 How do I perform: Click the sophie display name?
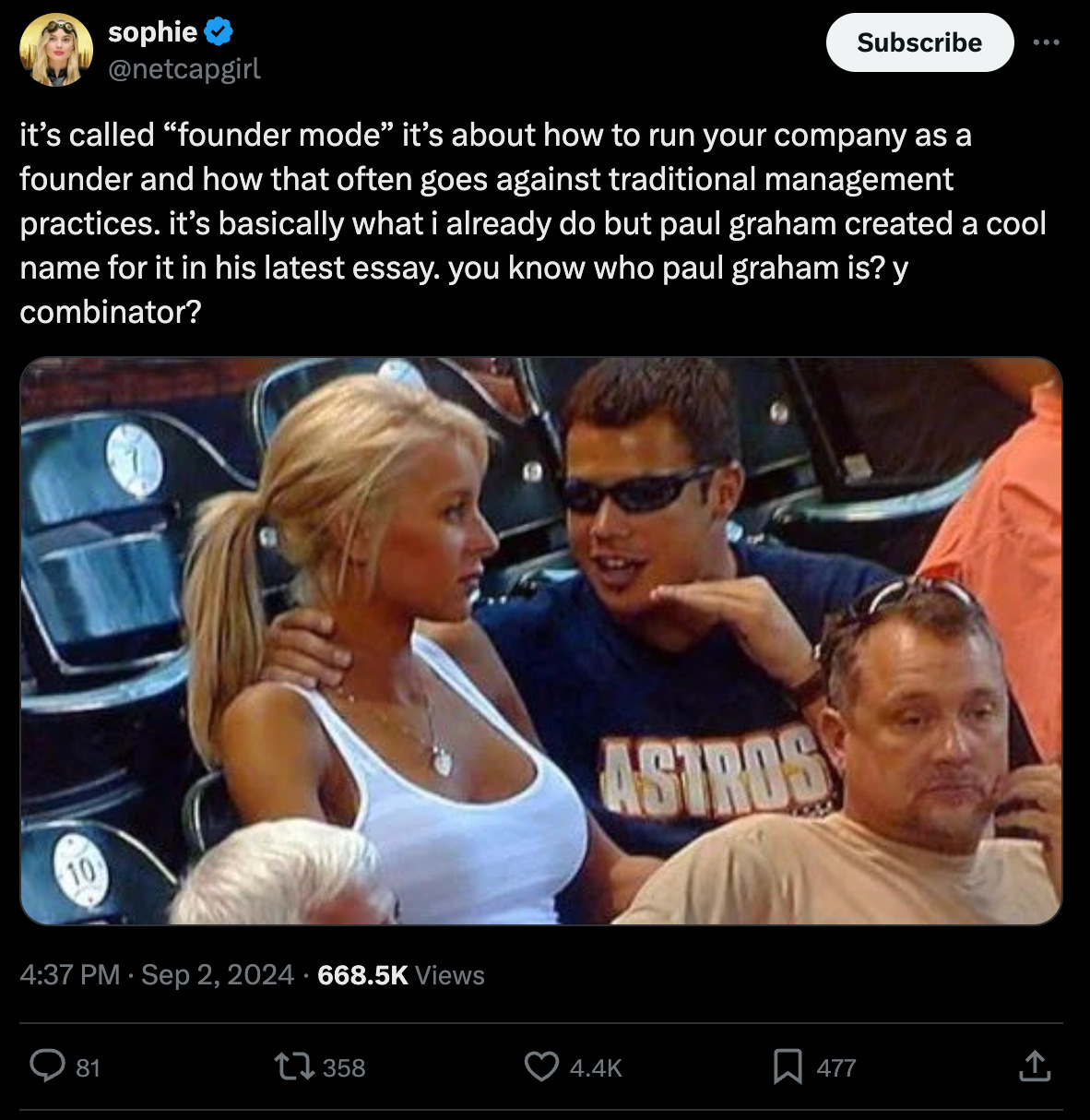[x=152, y=32]
